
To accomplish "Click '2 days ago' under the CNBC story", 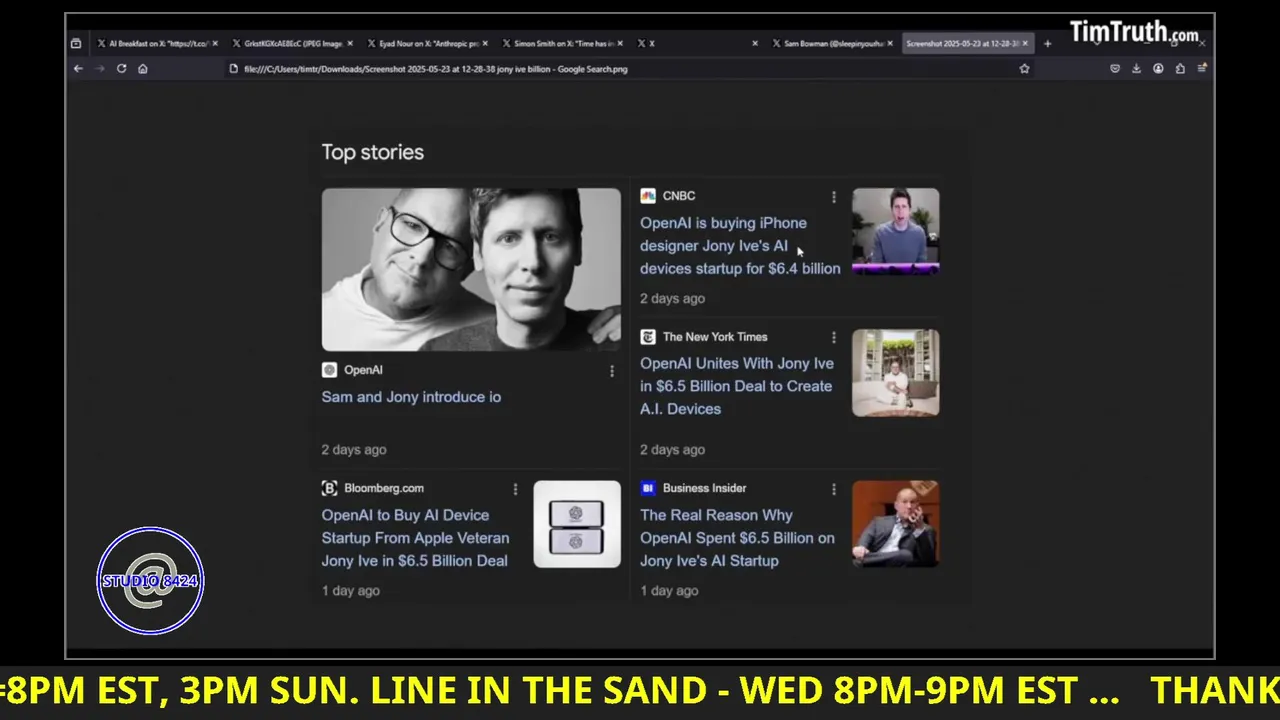I will point(672,299).
